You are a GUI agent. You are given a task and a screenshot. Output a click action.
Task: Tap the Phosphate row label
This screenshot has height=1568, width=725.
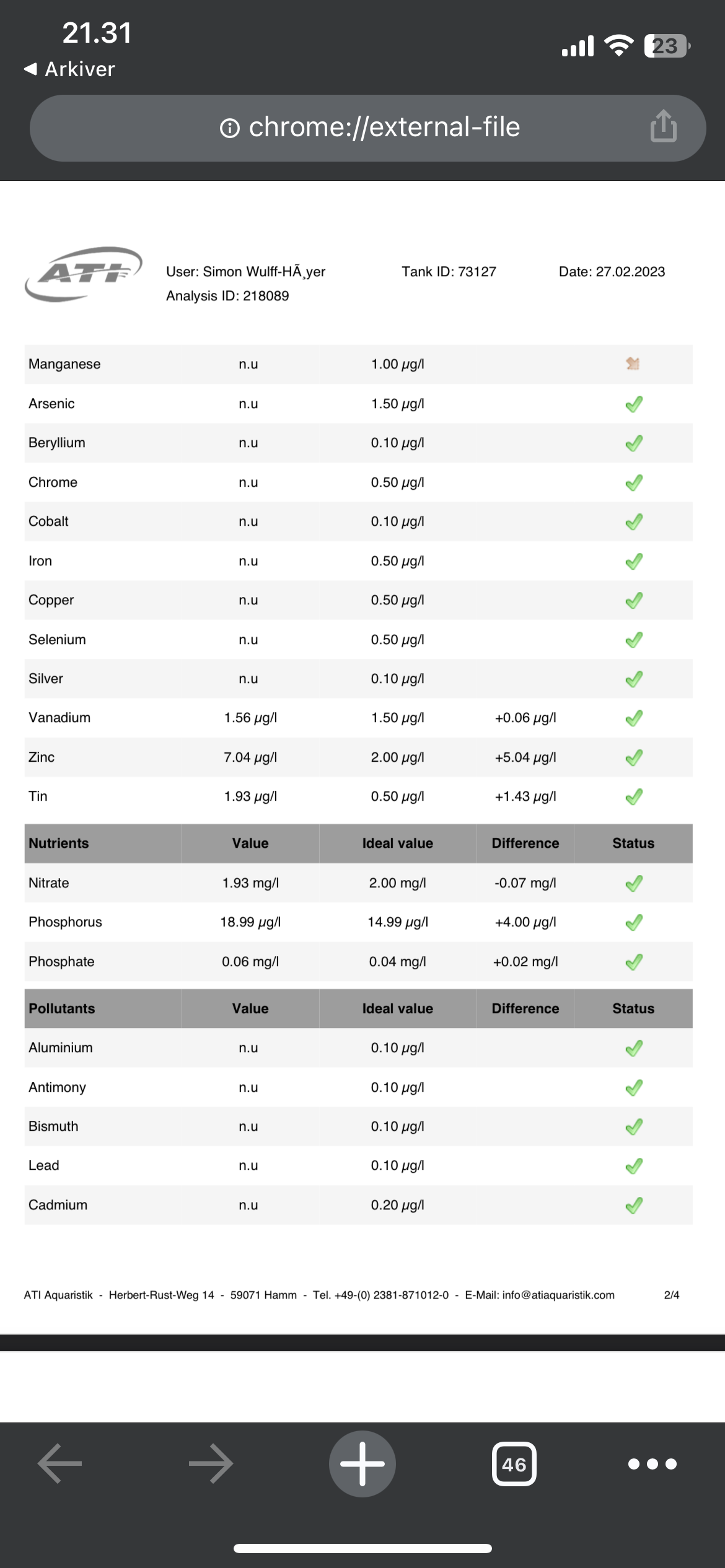(x=61, y=962)
